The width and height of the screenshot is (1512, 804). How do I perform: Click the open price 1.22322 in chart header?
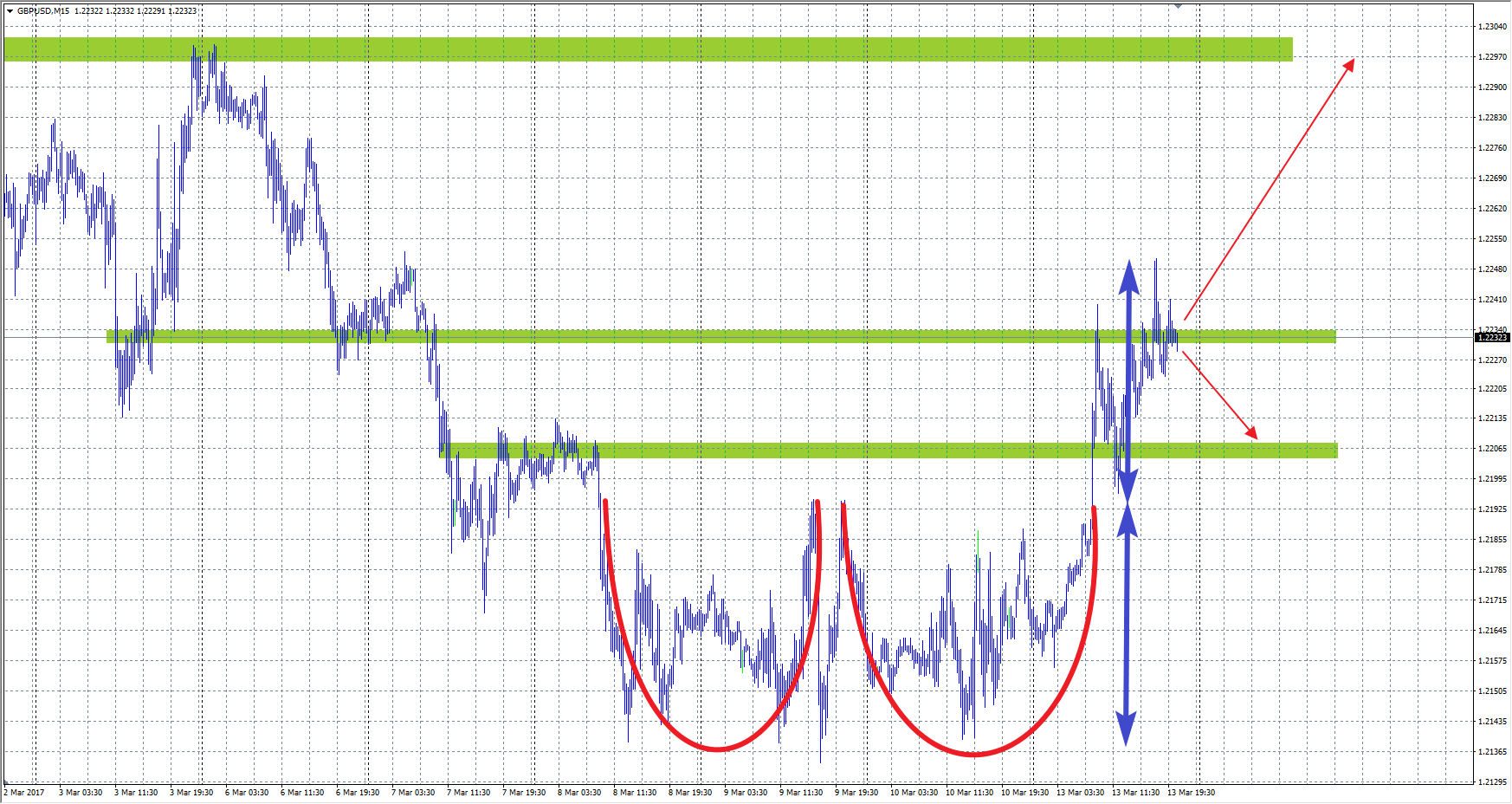point(88,11)
